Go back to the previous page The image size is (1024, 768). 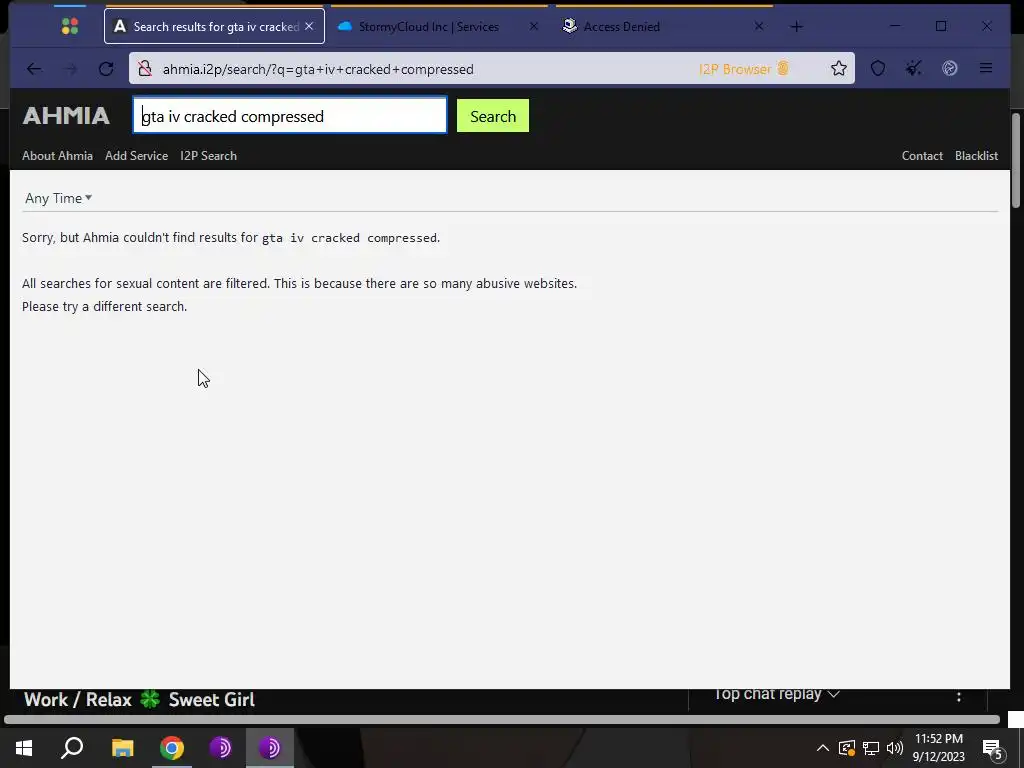34,69
